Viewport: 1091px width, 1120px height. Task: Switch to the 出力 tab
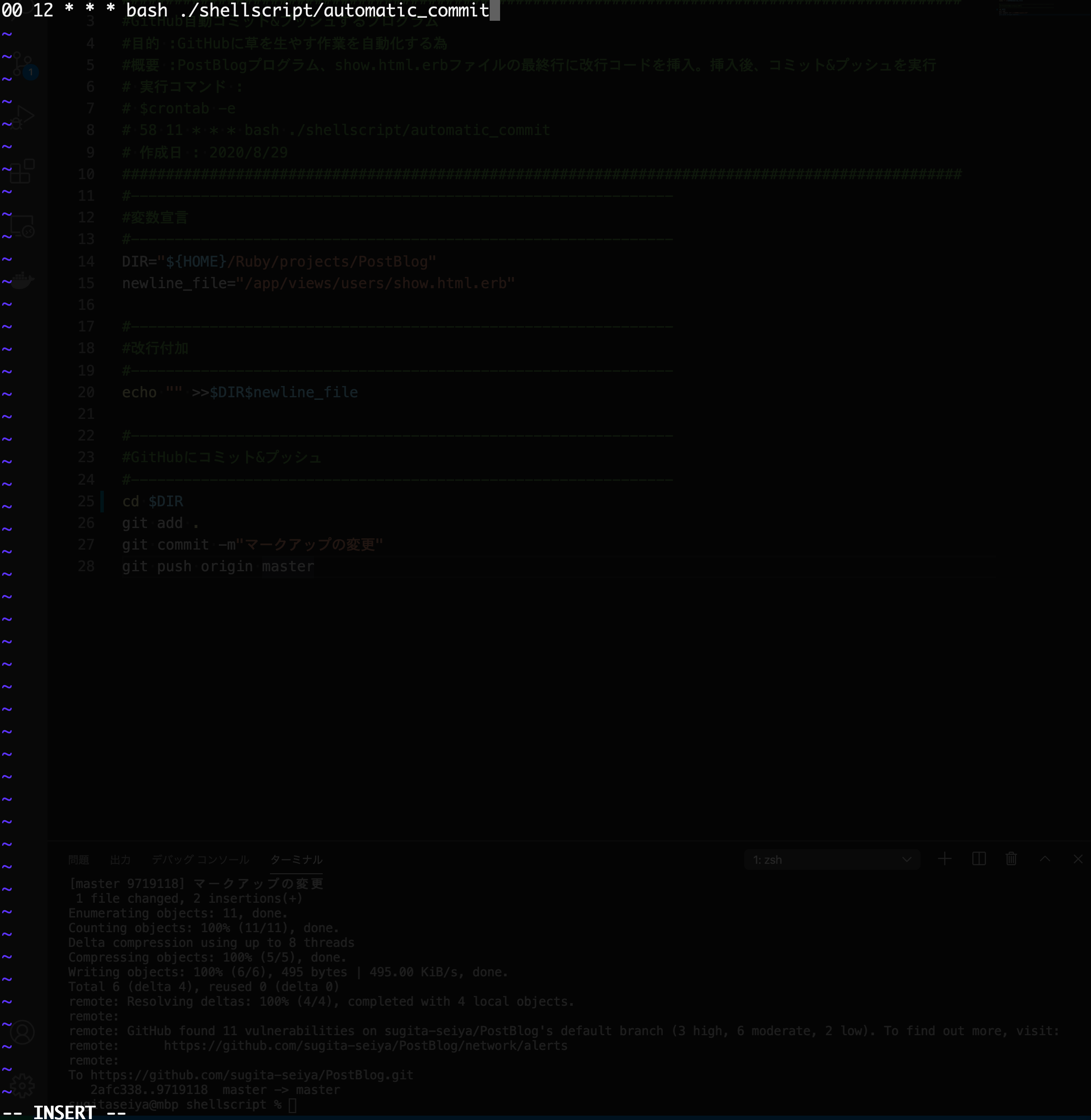(x=120, y=860)
